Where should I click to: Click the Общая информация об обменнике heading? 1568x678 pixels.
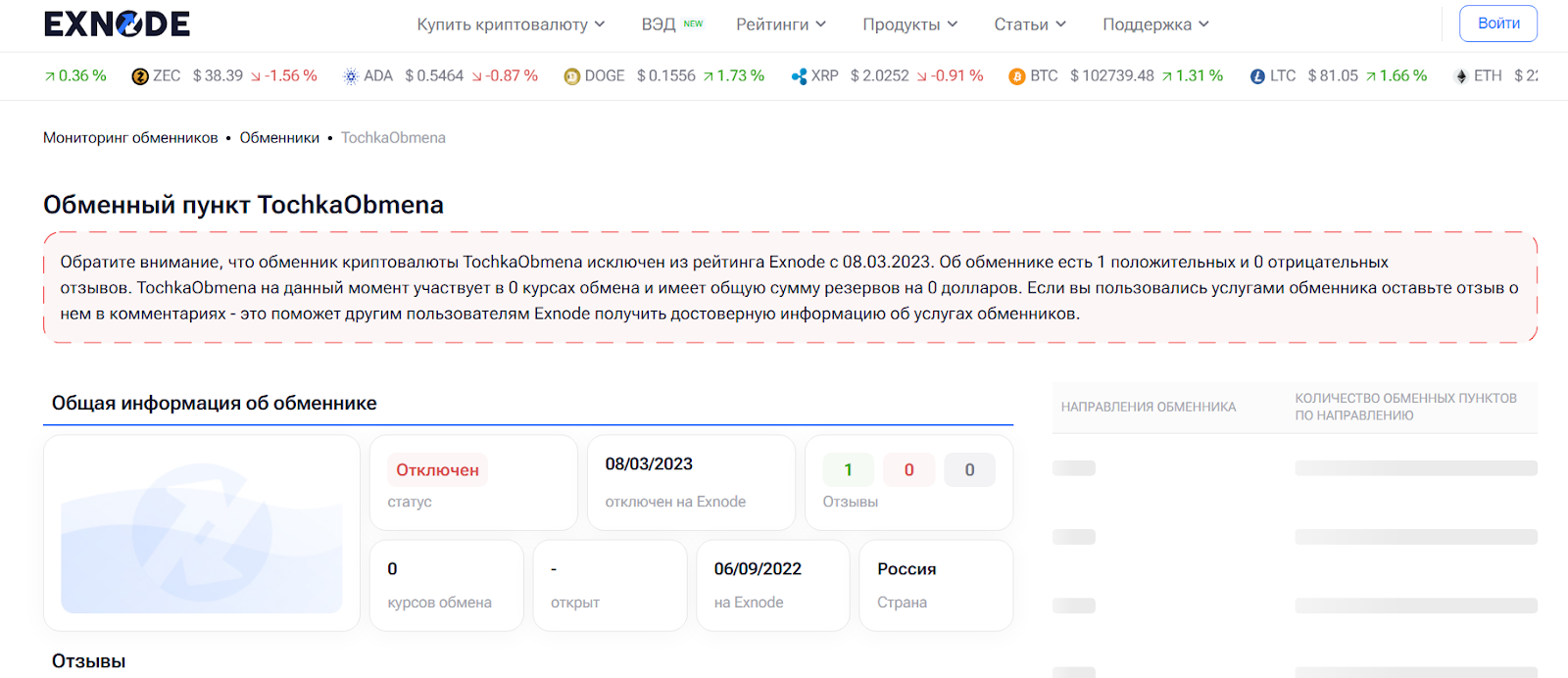[x=214, y=404]
